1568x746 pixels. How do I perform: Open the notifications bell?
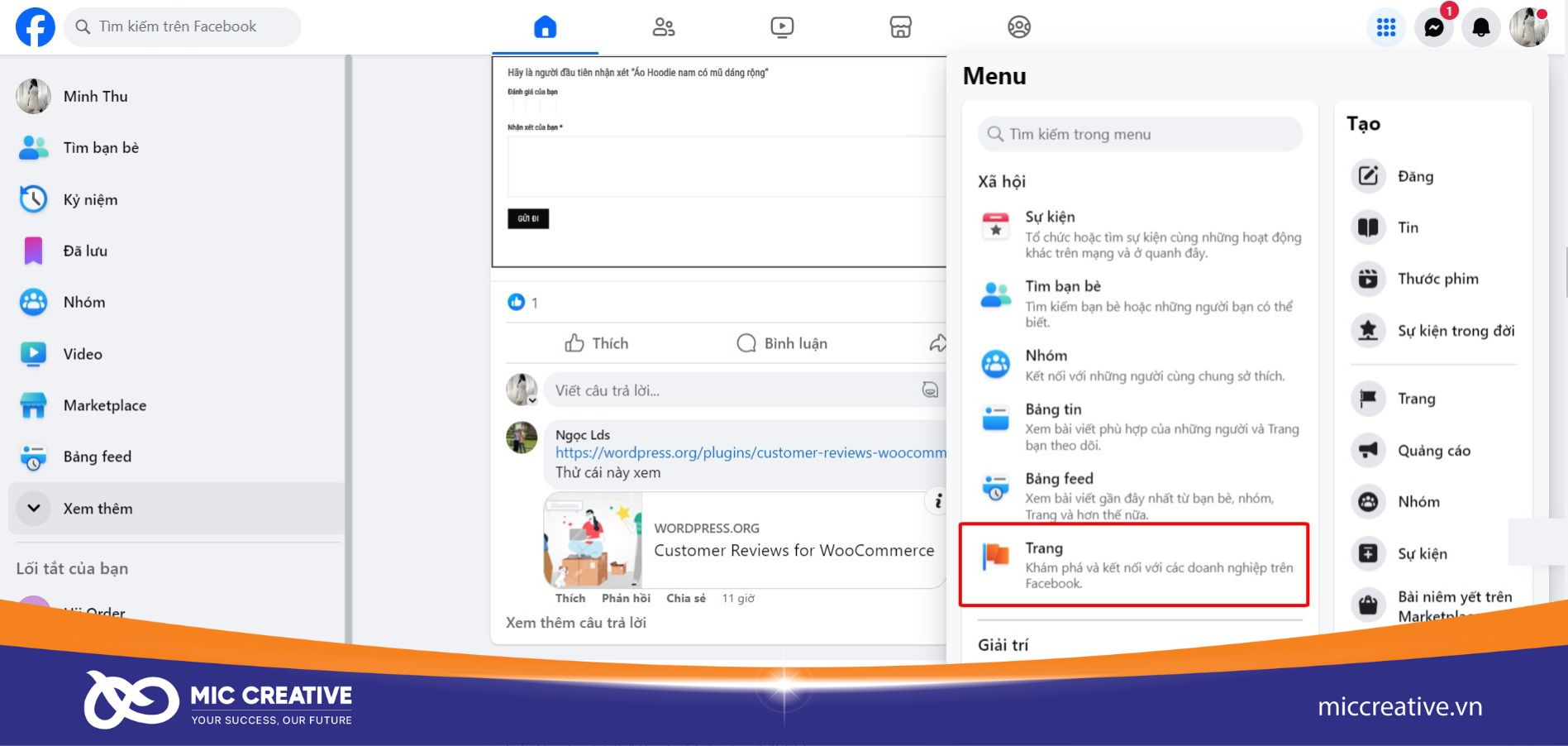tap(1481, 27)
